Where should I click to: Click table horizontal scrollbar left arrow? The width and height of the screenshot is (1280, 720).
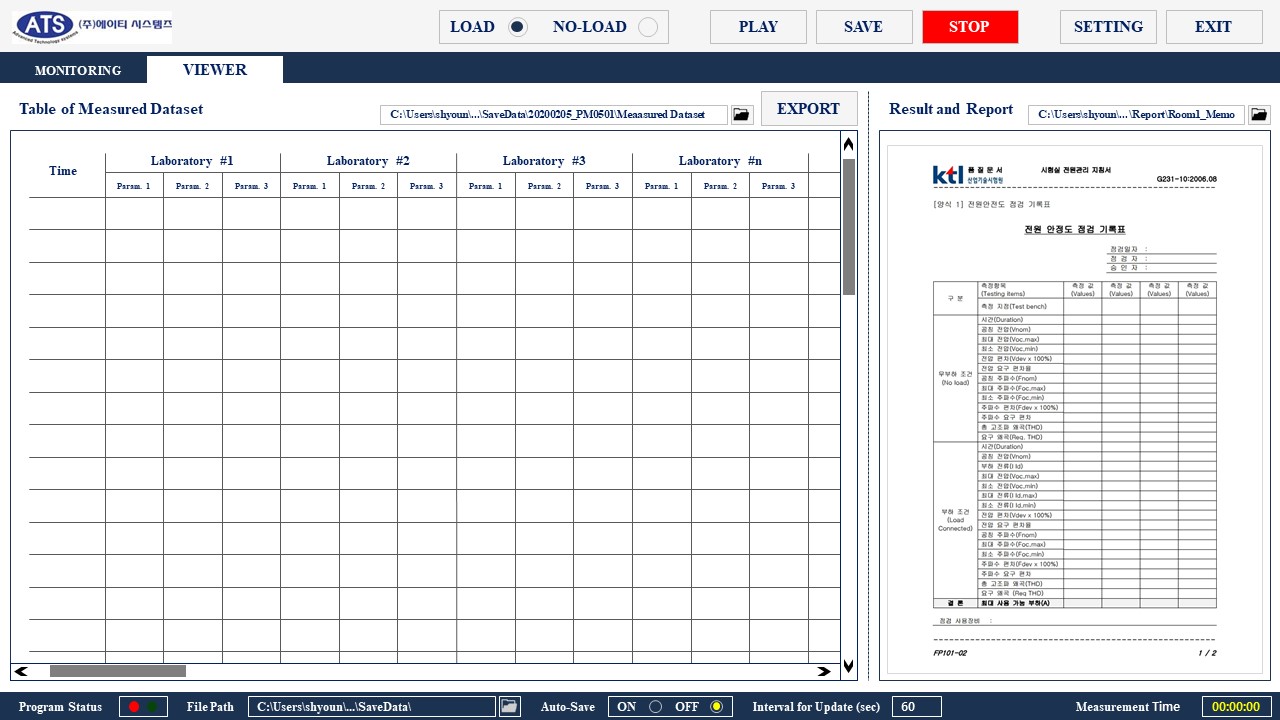[x=22, y=672]
